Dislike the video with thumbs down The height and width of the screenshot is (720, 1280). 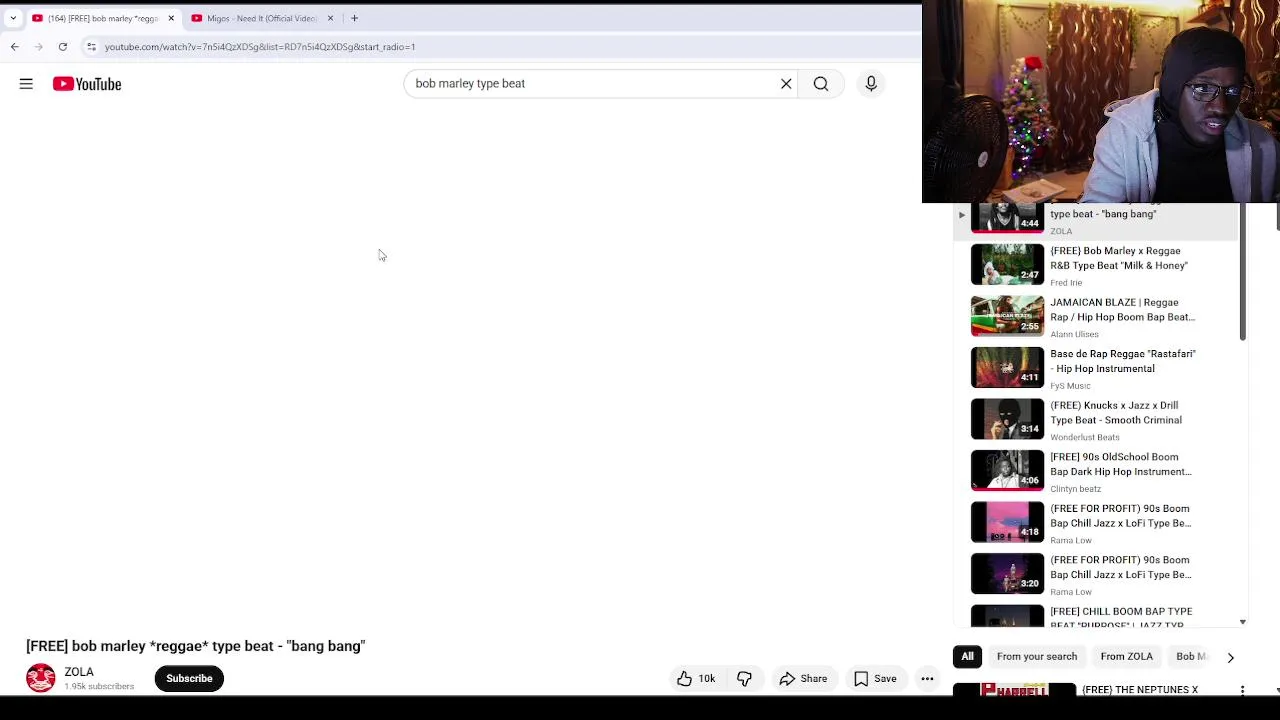[745, 679]
